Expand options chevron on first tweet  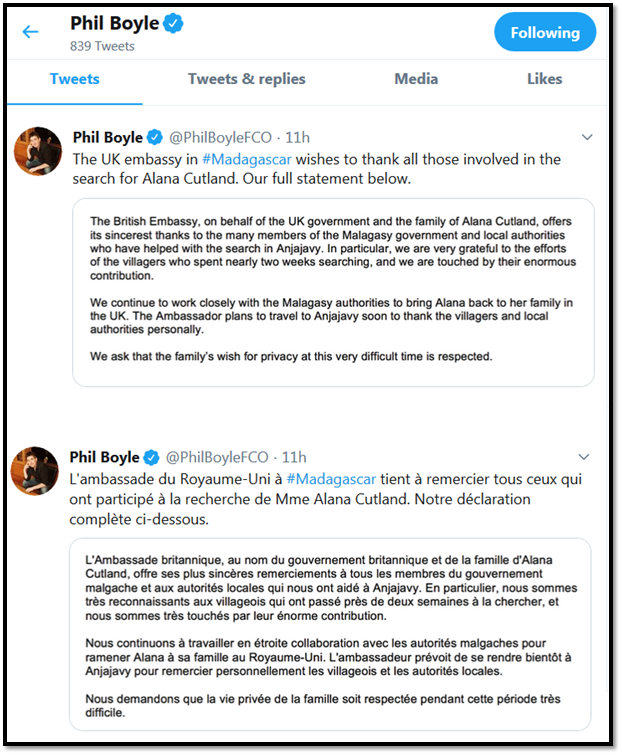pos(587,137)
